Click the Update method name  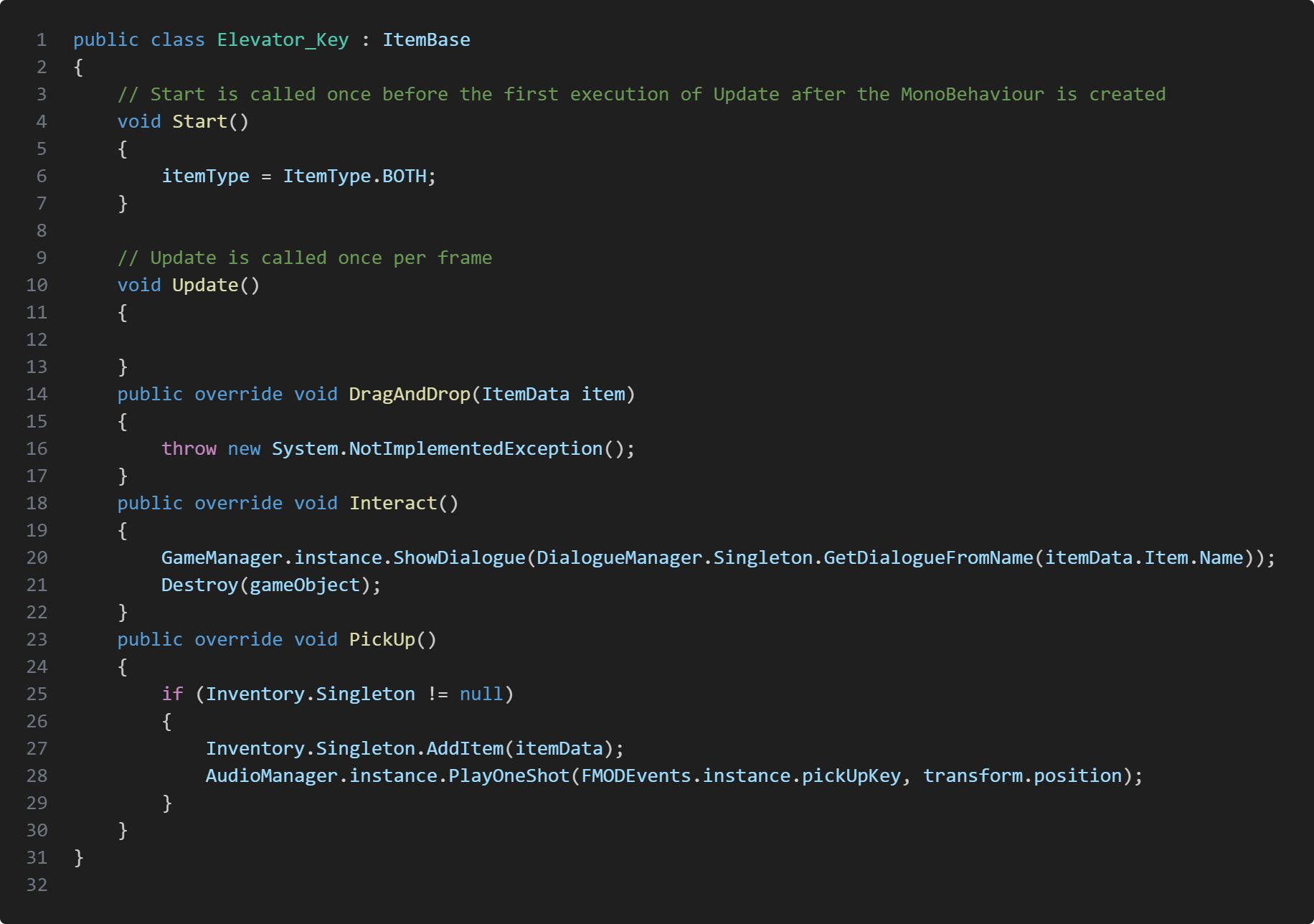tap(205, 286)
